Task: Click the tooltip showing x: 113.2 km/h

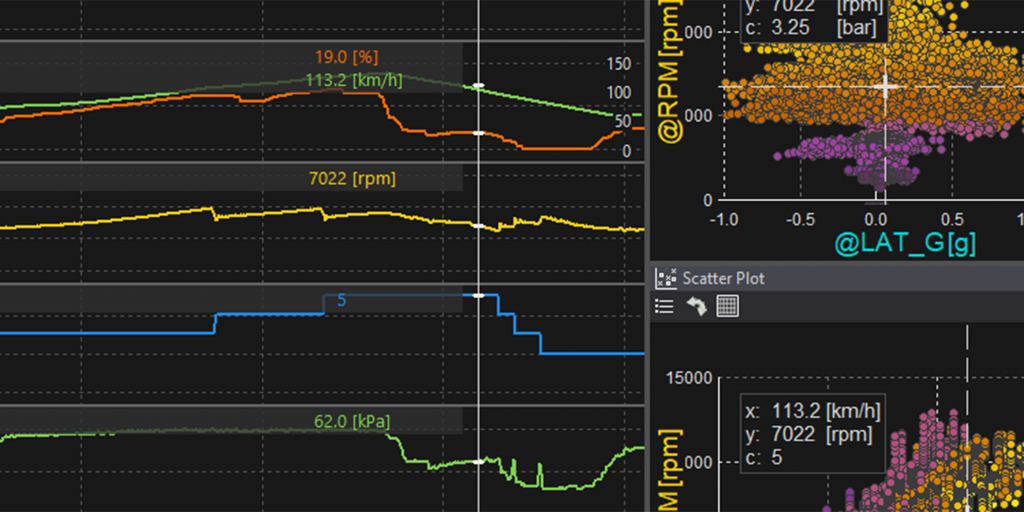Action: pyautogui.click(x=812, y=433)
